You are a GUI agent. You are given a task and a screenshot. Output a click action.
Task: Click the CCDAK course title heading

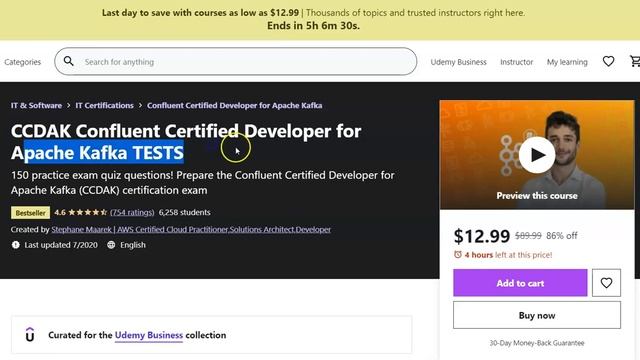click(x=186, y=142)
